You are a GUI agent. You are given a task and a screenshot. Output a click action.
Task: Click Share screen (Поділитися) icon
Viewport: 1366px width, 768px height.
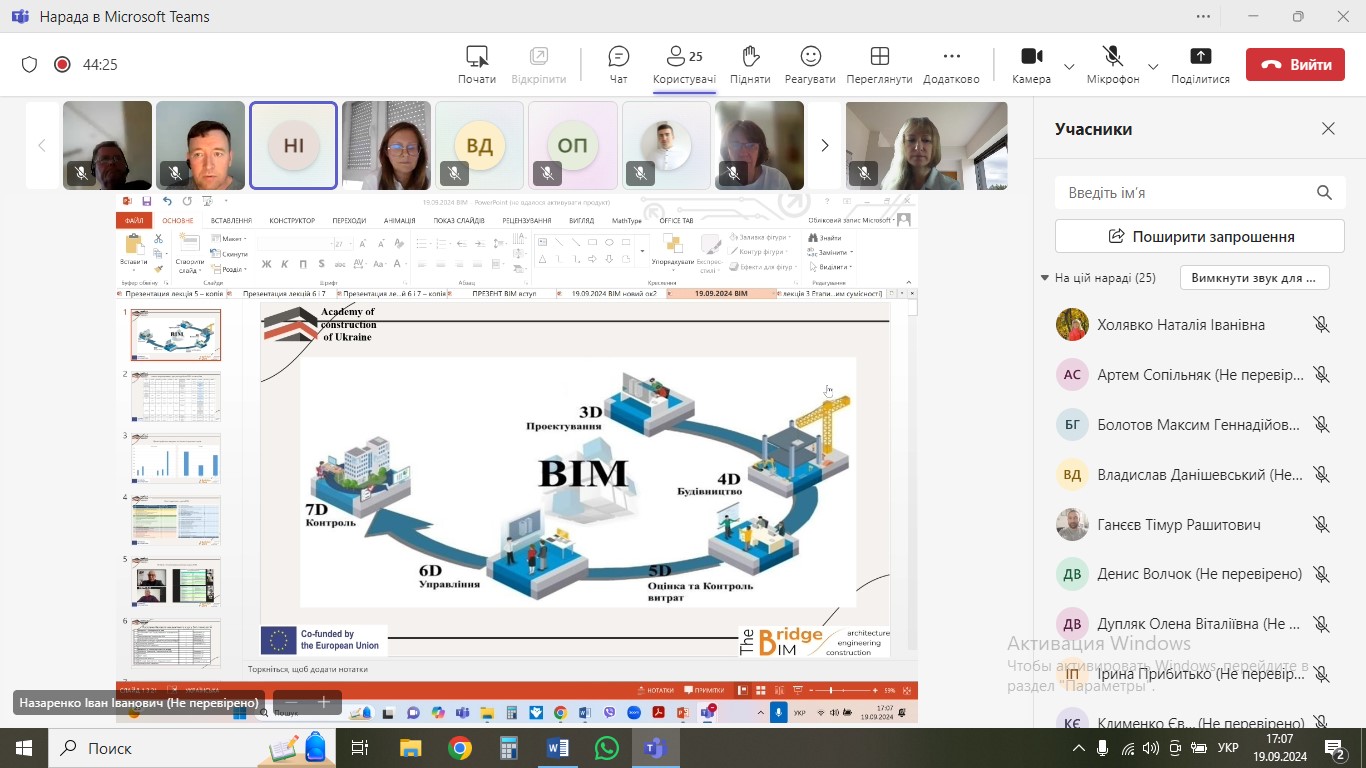point(1200,57)
